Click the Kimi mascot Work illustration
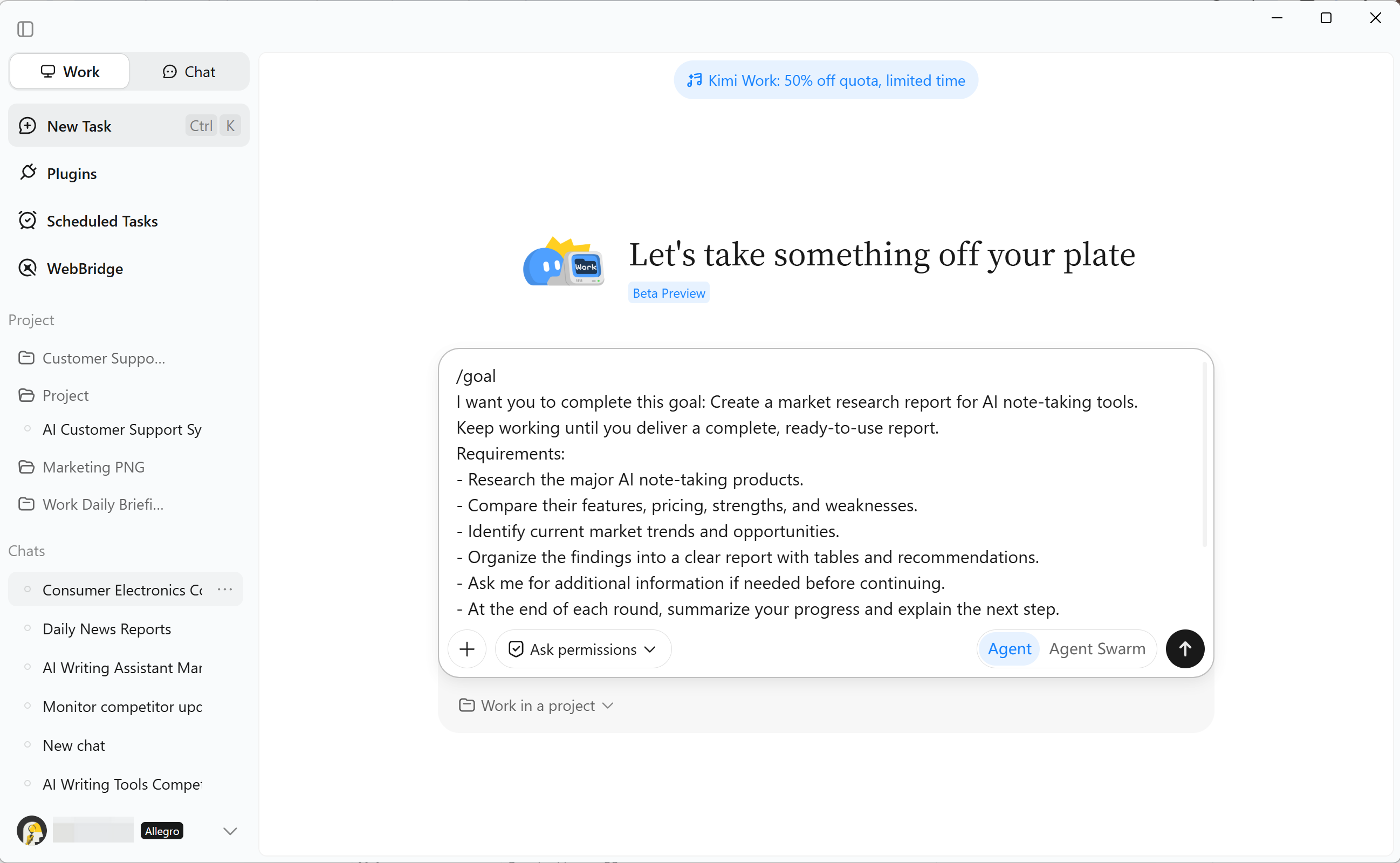Viewport: 1400px width, 863px height. click(x=563, y=262)
